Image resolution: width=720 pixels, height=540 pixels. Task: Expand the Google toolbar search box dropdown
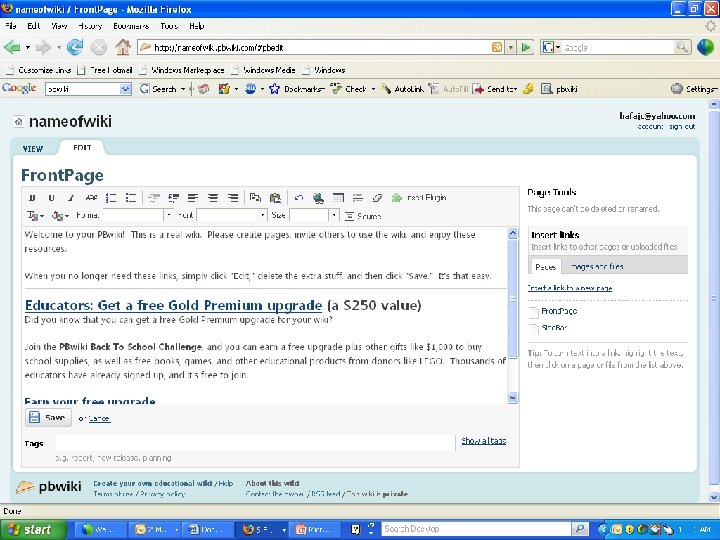[125, 89]
